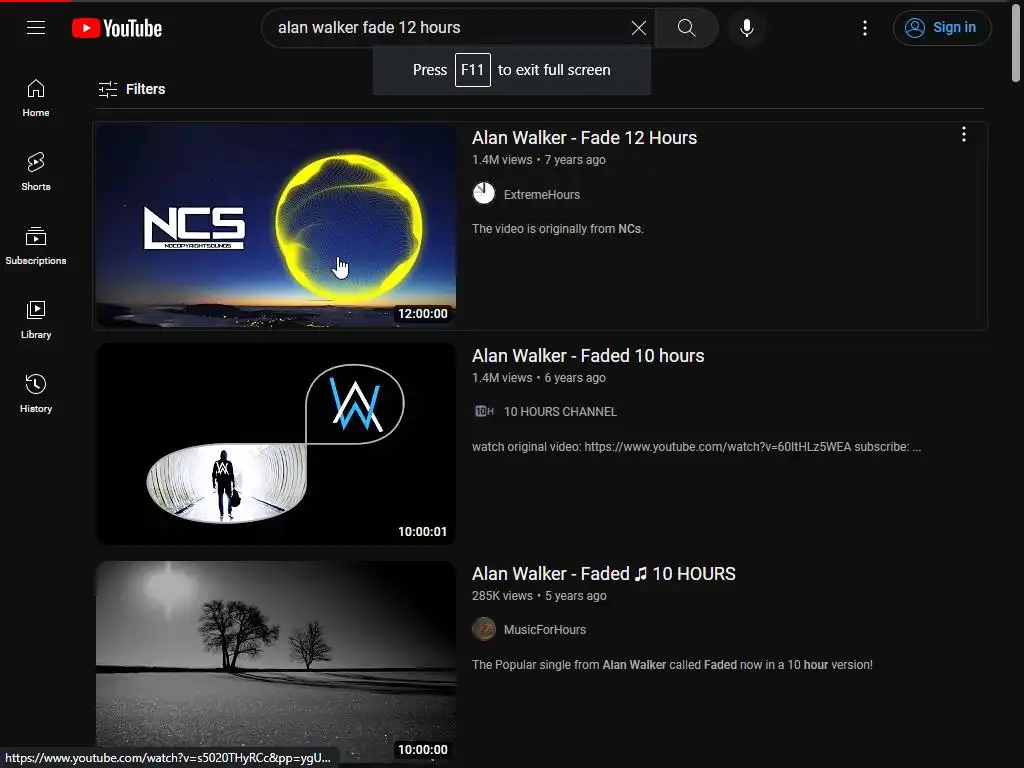Open Shorts from sidebar
Viewport: 1024px width, 768px height.
click(x=36, y=172)
